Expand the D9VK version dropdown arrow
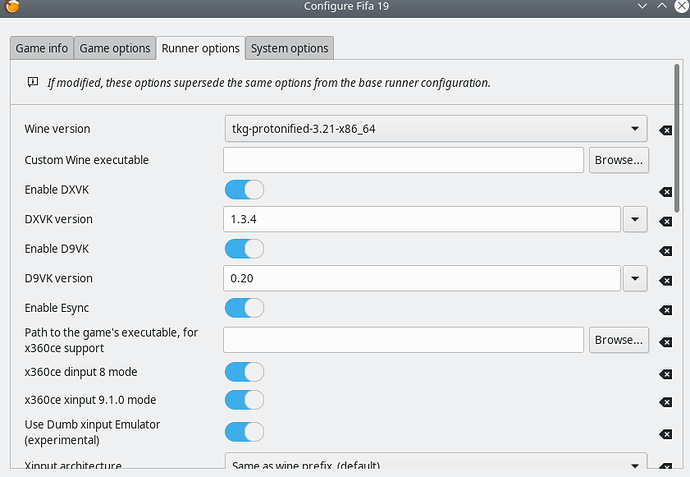This screenshot has height=477, width=690. tap(635, 278)
